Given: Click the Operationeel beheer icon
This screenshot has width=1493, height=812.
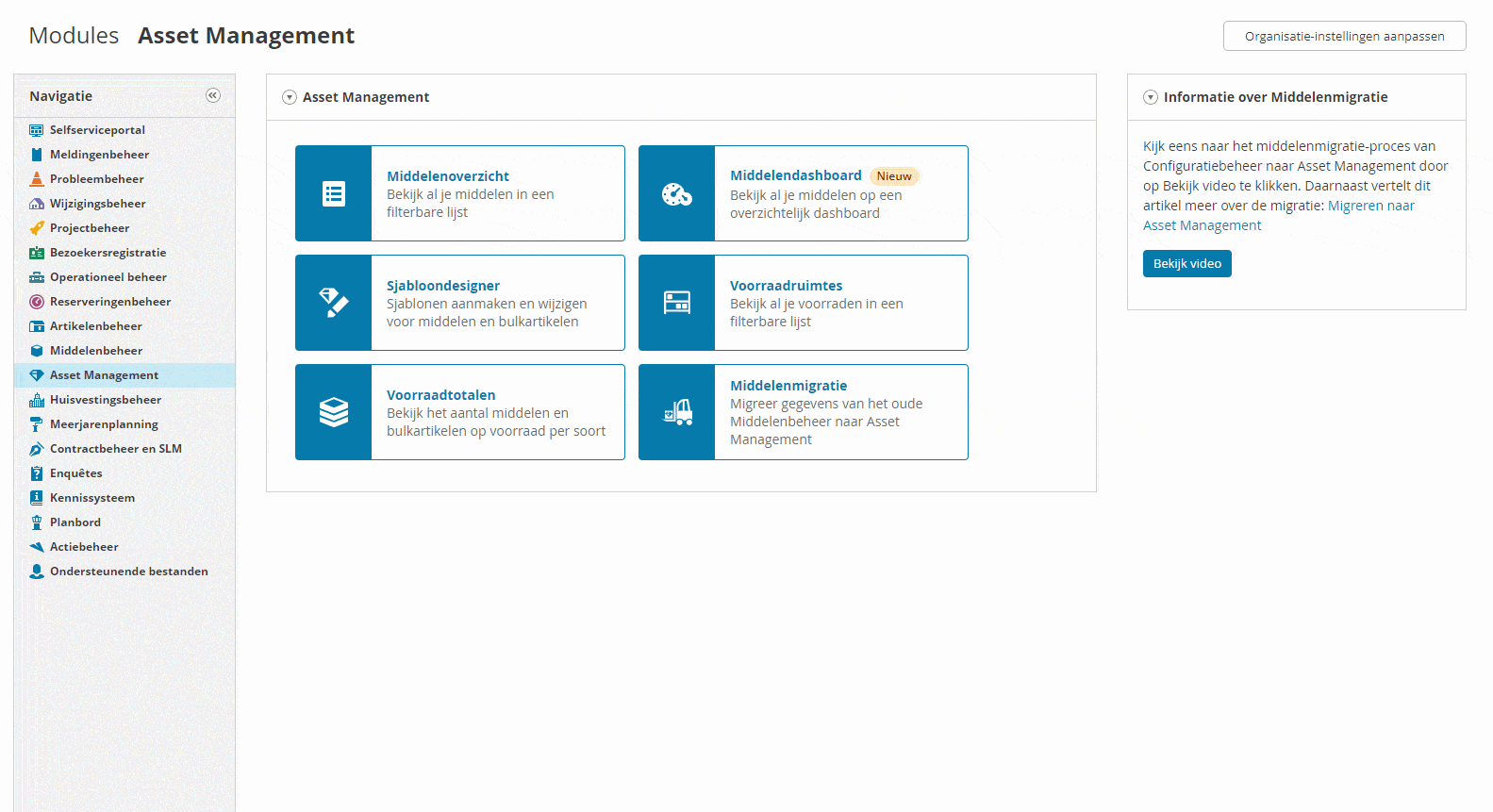Looking at the screenshot, I should click(37, 277).
